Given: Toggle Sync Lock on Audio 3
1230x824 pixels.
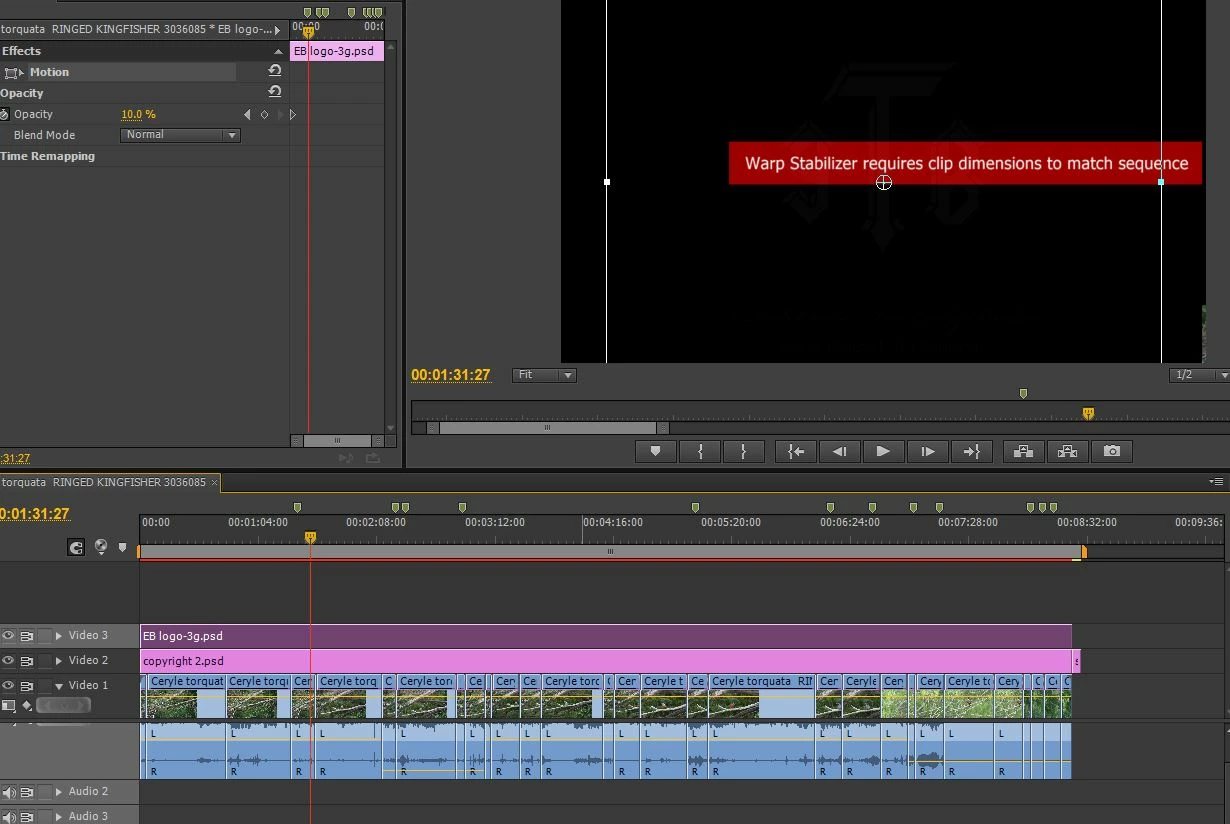Looking at the screenshot, I should (x=27, y=817).
